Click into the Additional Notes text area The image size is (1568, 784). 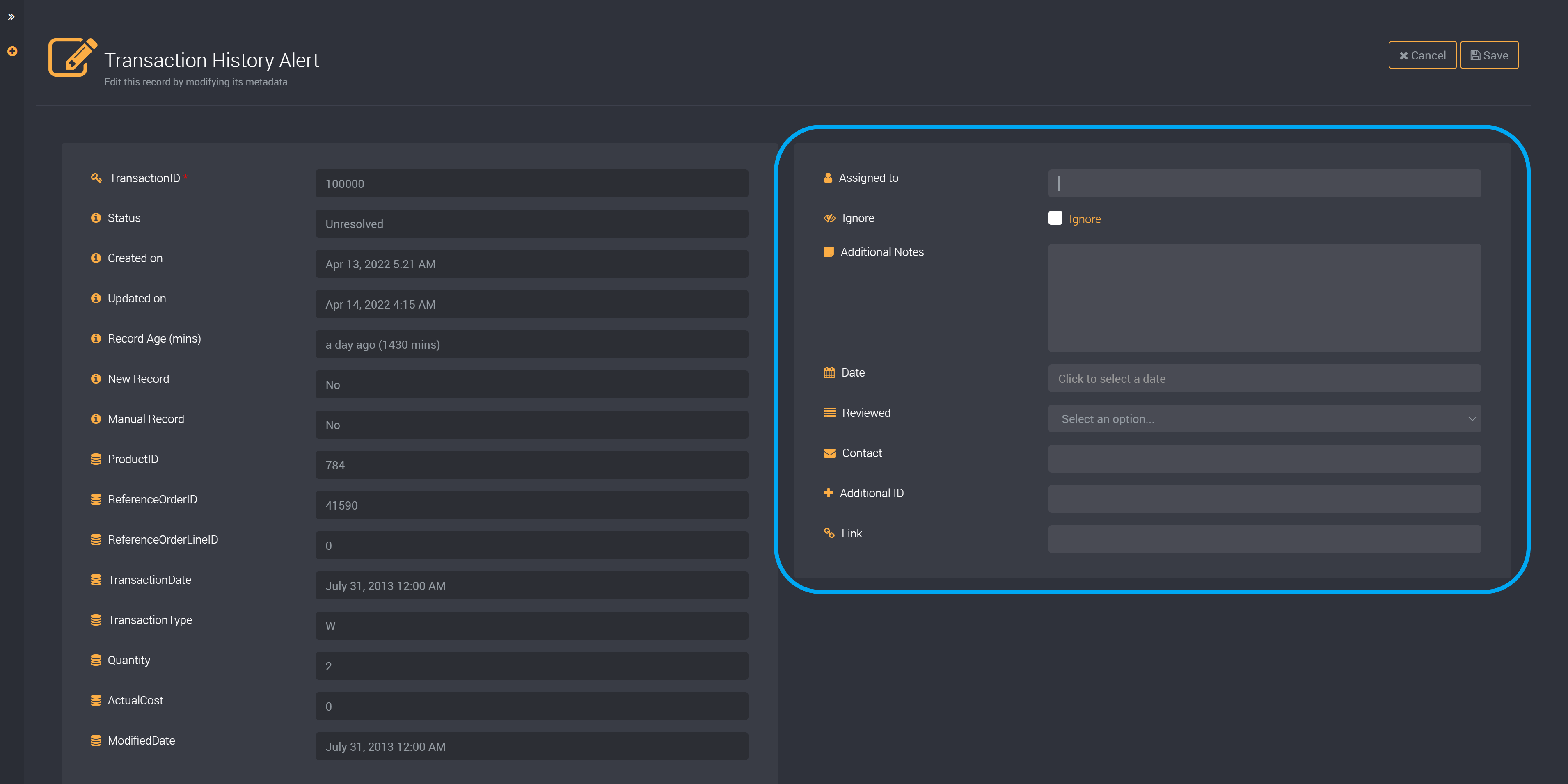coord(1264,298)
